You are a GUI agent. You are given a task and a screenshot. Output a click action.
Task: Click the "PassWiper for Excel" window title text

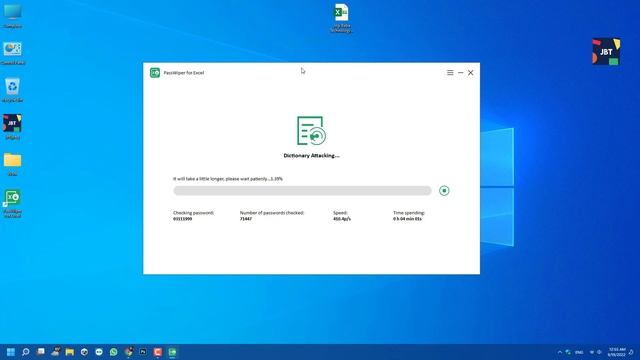click(184, 73)
